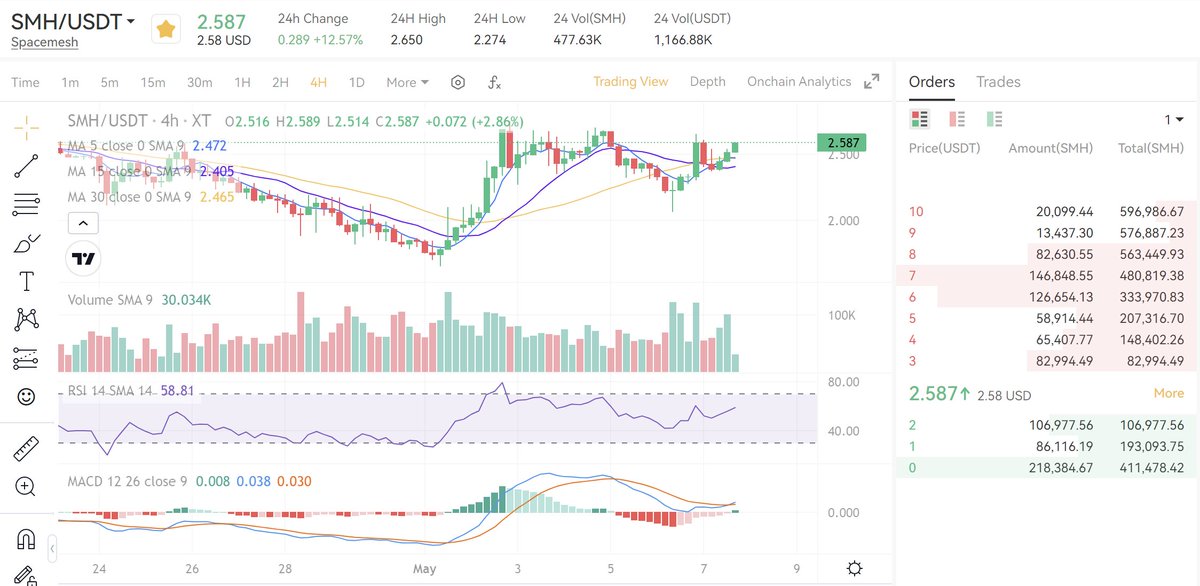Expand chart to fullscreen
This screenshot has width=1200, height=586.
(872, 81)
